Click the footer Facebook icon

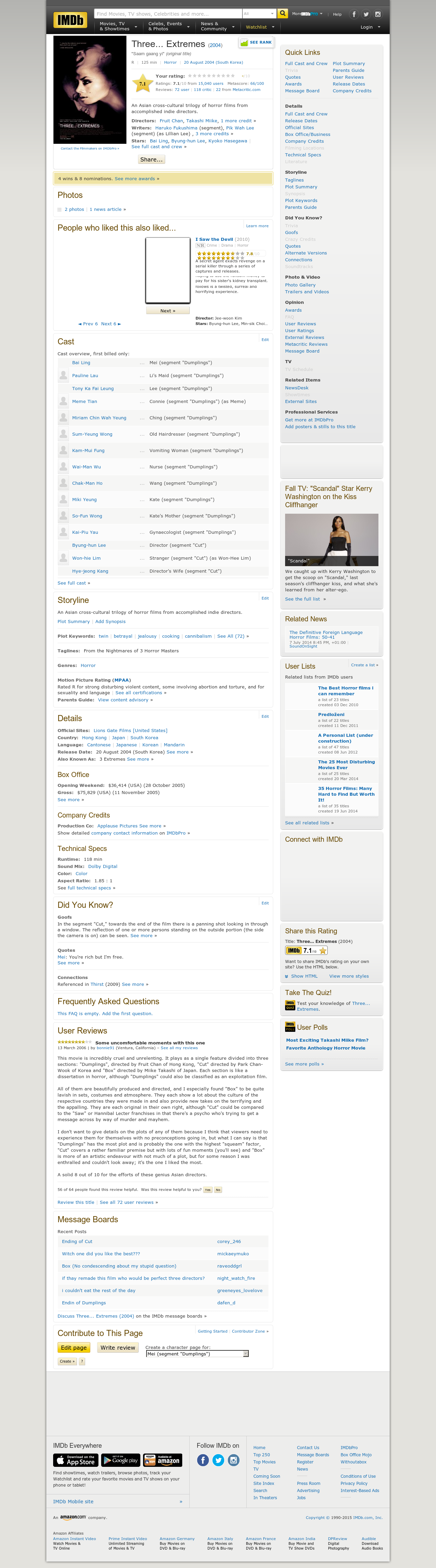(x=203, y=1460)
